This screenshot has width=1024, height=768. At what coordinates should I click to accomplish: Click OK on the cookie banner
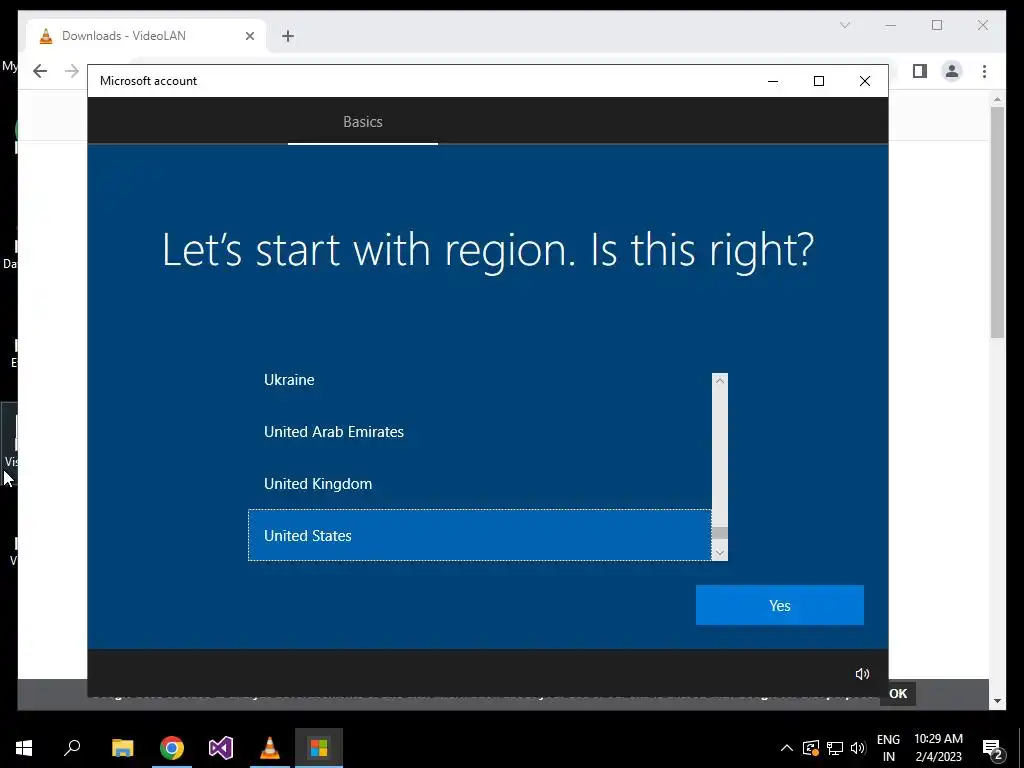pyautogui.click(x=898, y=694)
